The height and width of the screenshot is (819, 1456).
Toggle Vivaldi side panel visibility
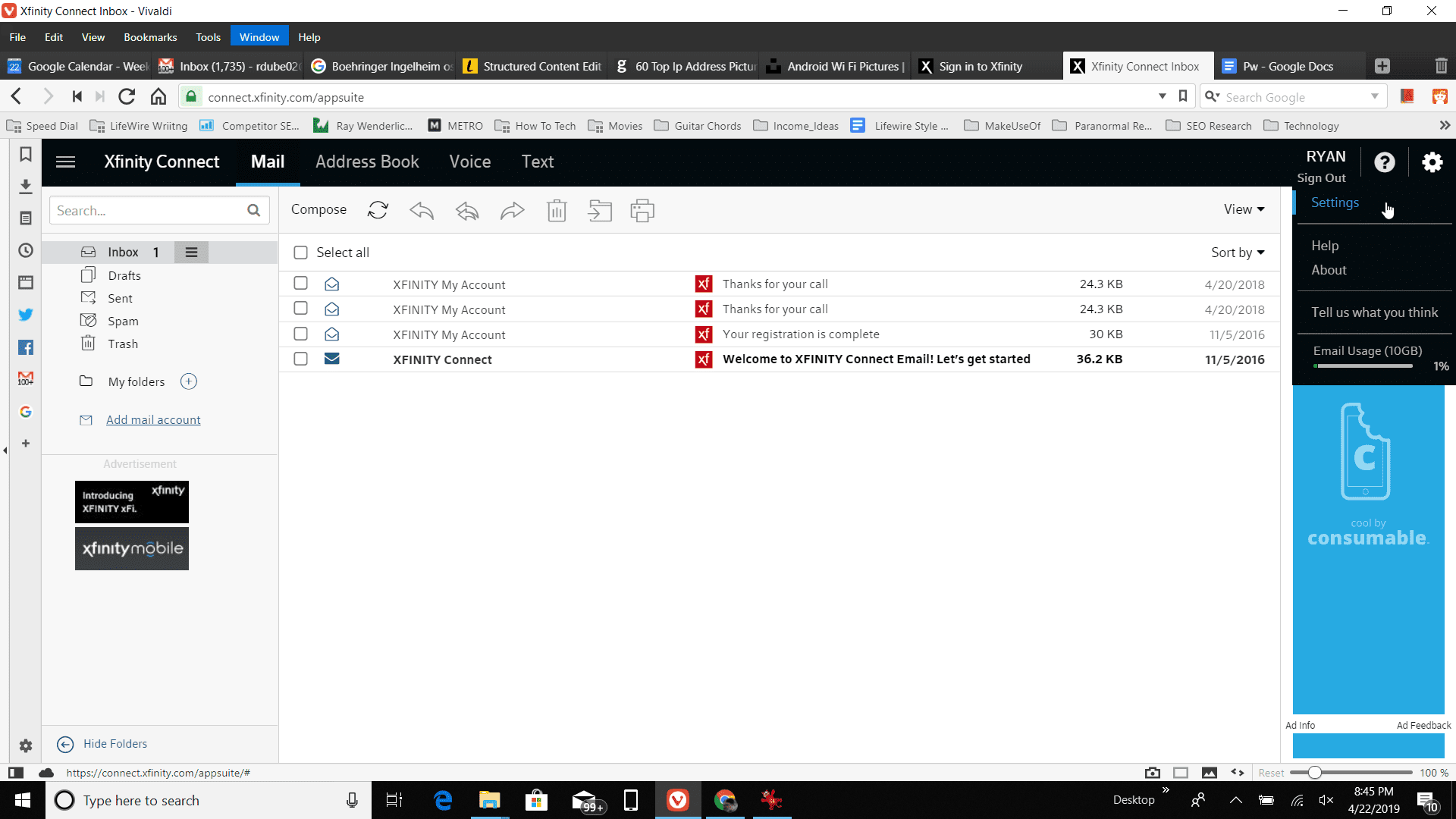point(15,773)
